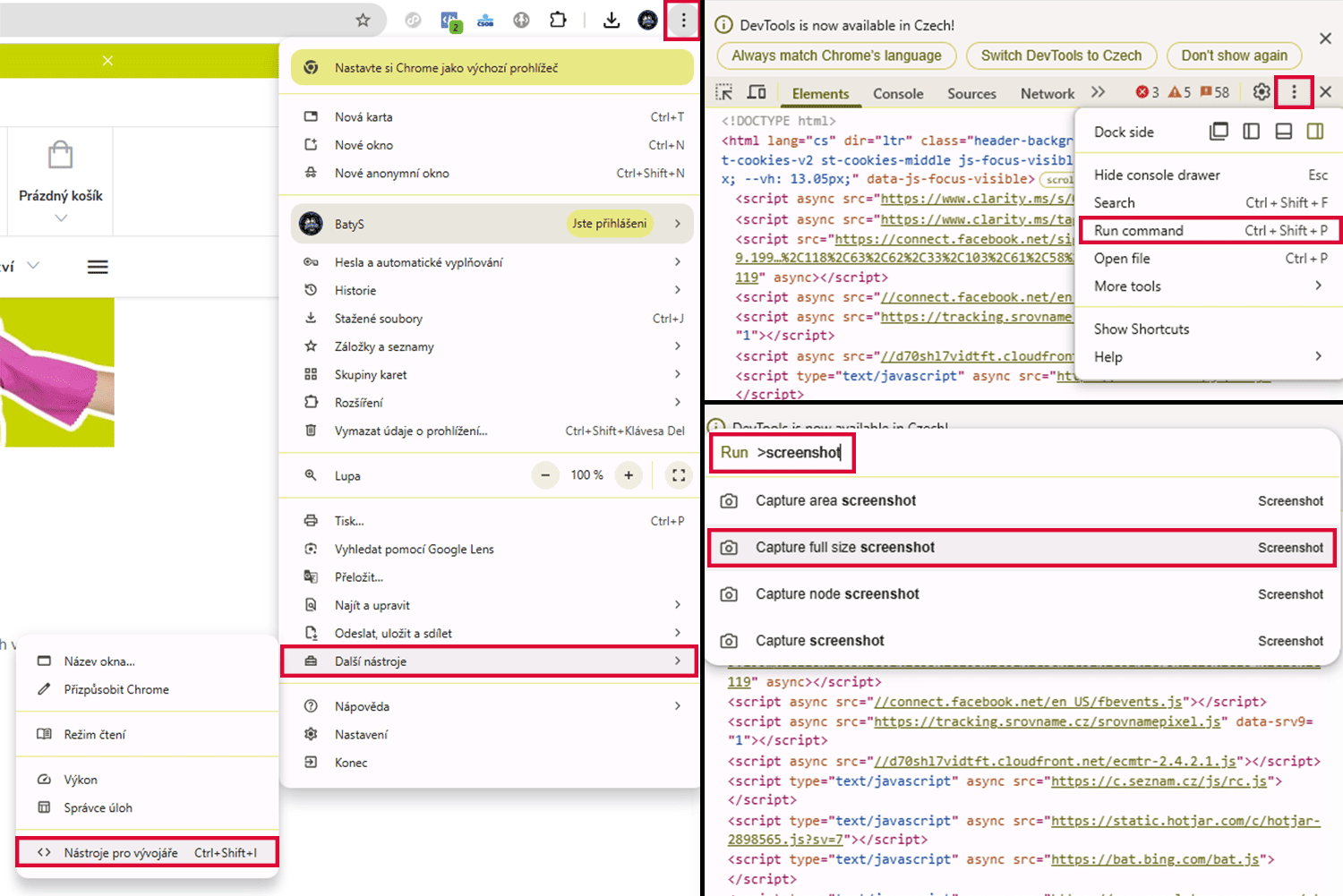Dismiss the DevTools language notification bar

[x=1325, y=38]
